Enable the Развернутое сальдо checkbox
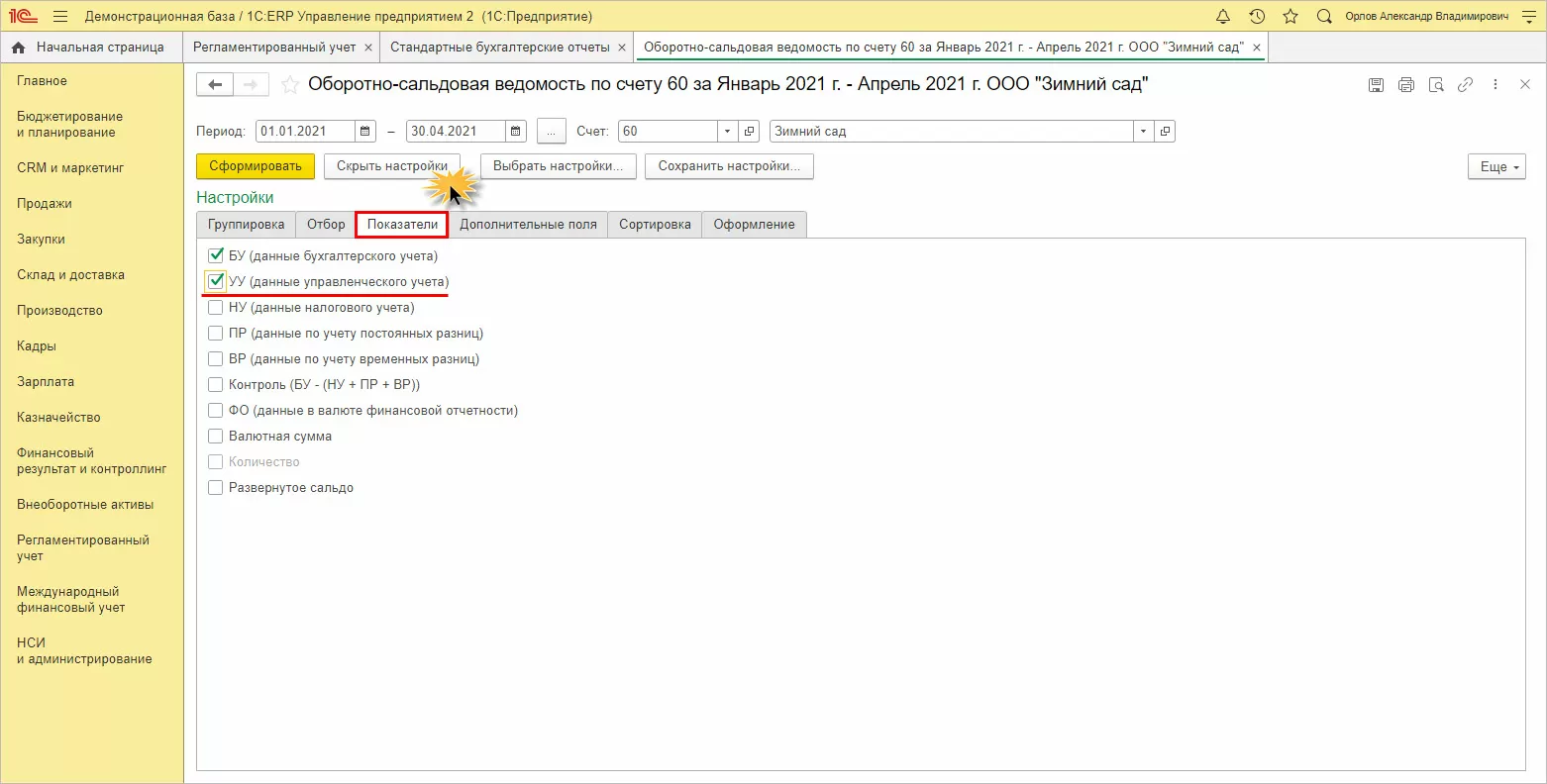 pyautogui.click(x=216, y=488)
